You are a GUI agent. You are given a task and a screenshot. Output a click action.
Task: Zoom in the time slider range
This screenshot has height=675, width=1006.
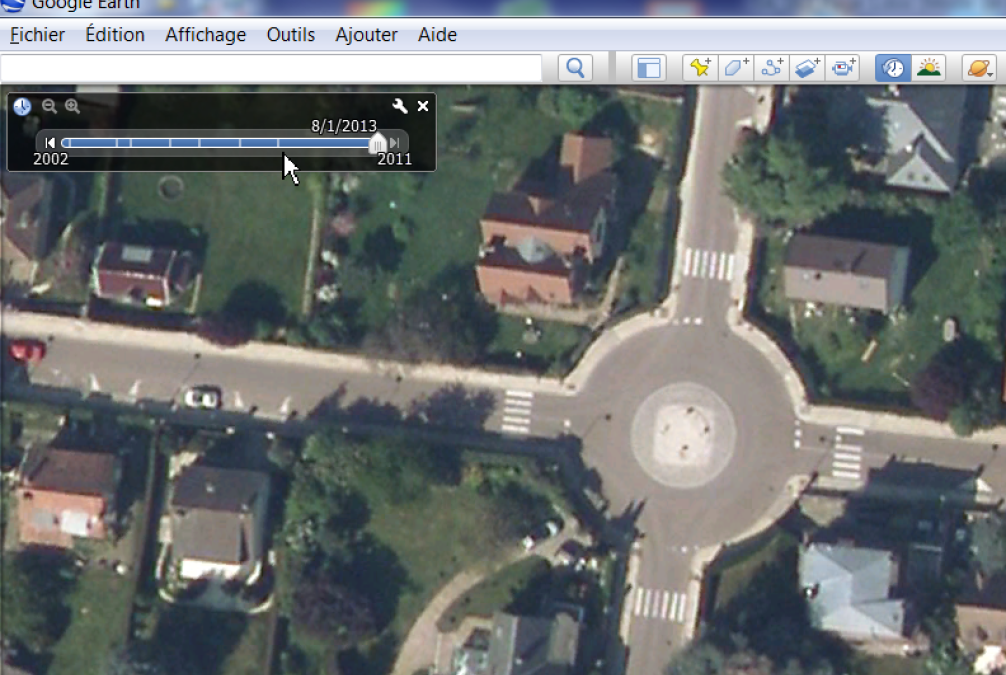tap(72, 106)
